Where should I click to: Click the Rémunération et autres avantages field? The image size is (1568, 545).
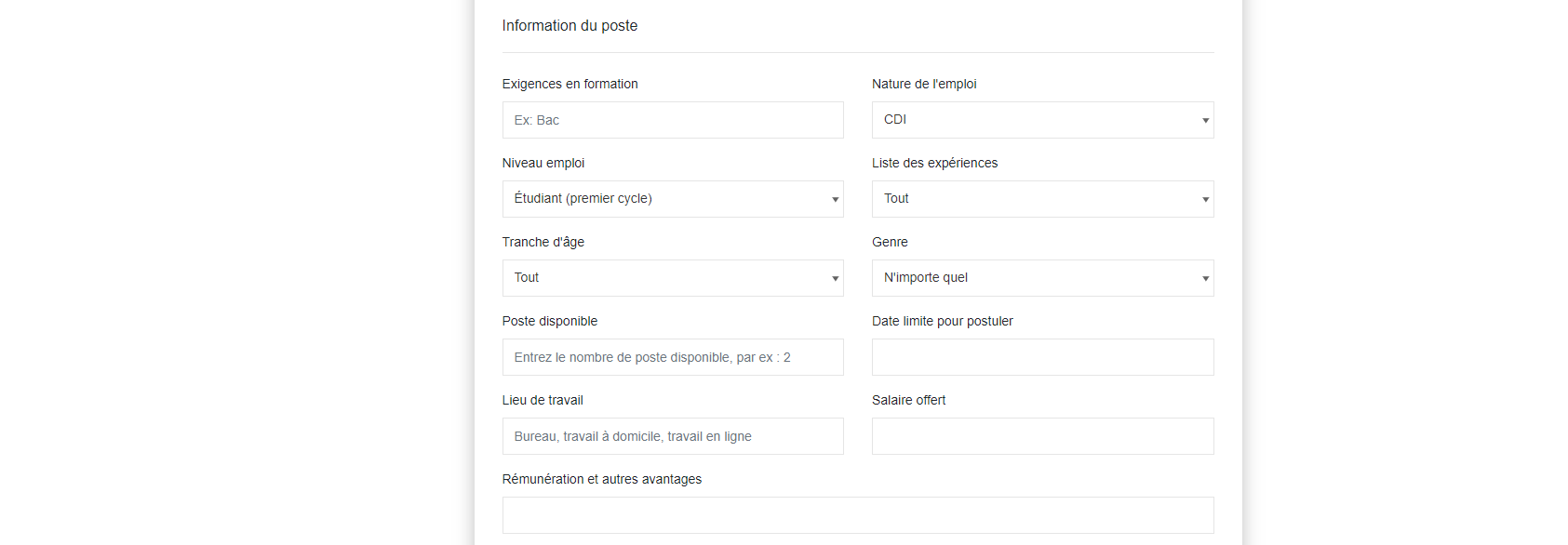[857, 515]
